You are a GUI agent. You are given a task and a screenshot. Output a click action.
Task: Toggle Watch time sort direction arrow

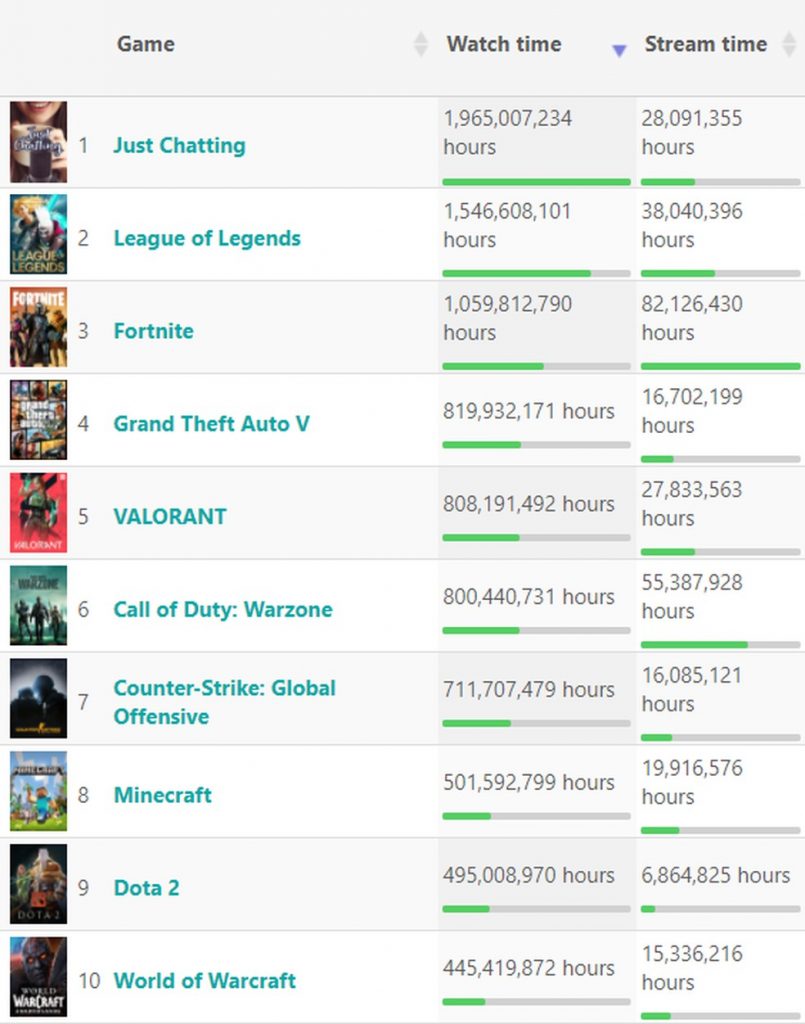click(x=619, y=49)
